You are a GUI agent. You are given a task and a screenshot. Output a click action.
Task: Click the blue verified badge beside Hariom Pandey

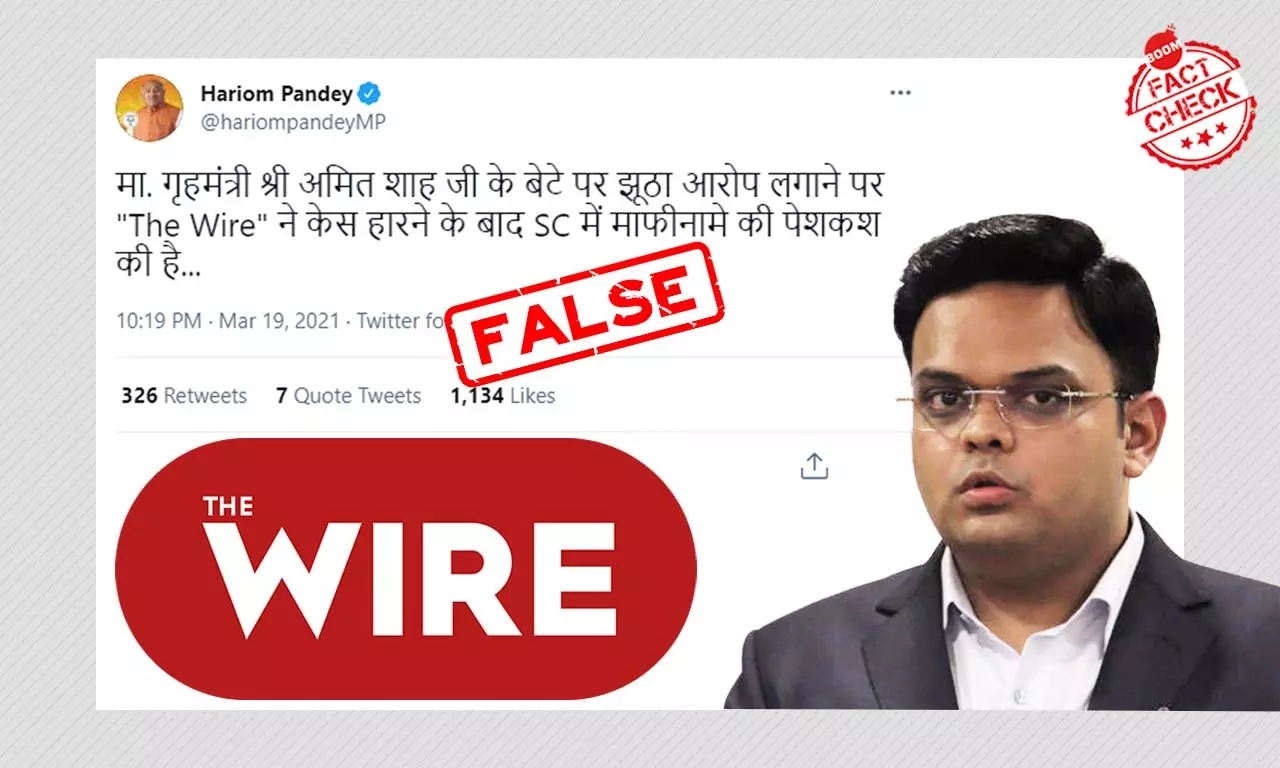point(370,94)
